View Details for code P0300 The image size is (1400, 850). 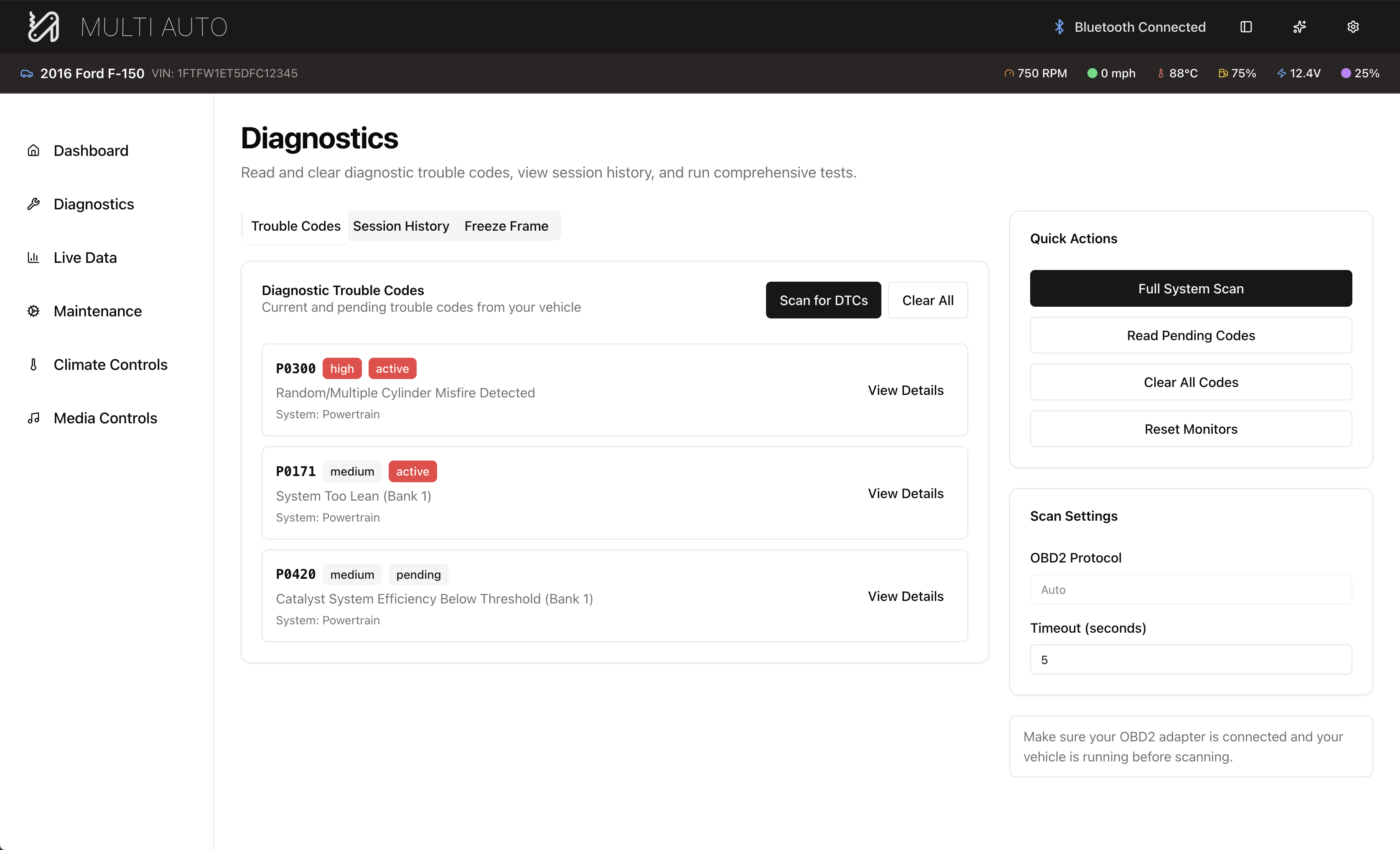pos(905,390)
